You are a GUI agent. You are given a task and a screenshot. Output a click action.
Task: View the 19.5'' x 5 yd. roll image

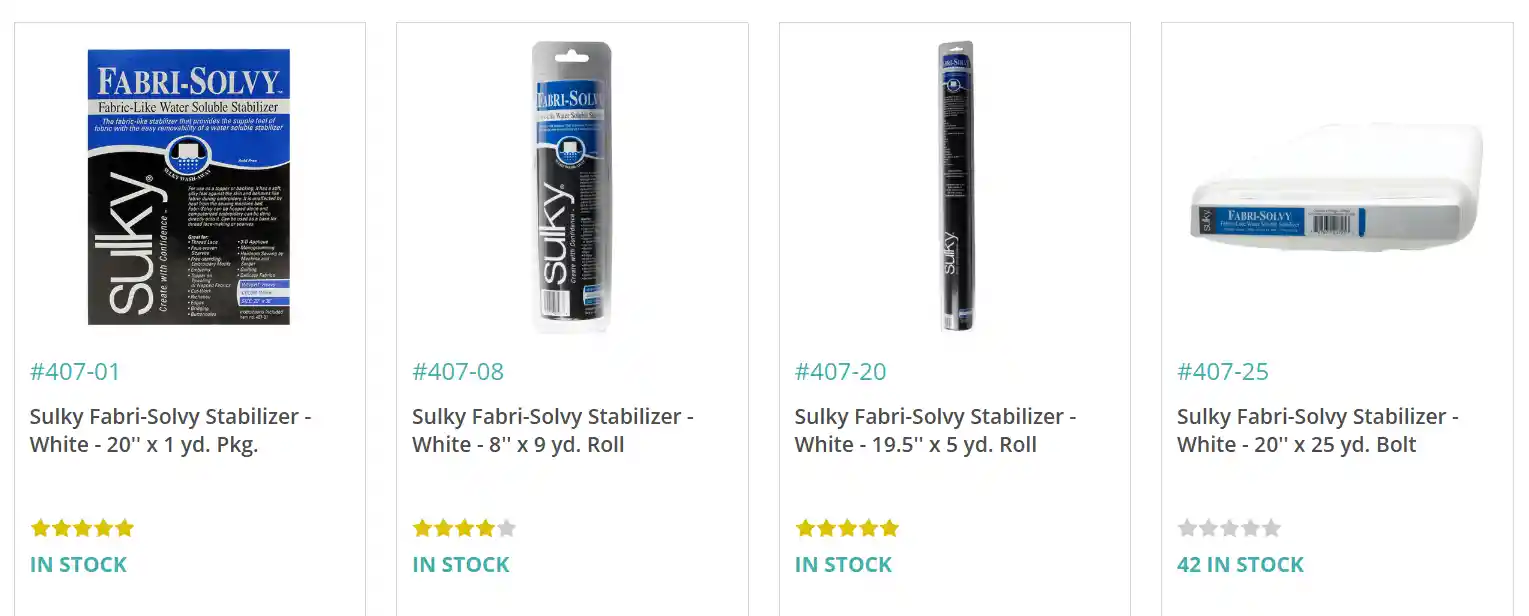(956, 187)
